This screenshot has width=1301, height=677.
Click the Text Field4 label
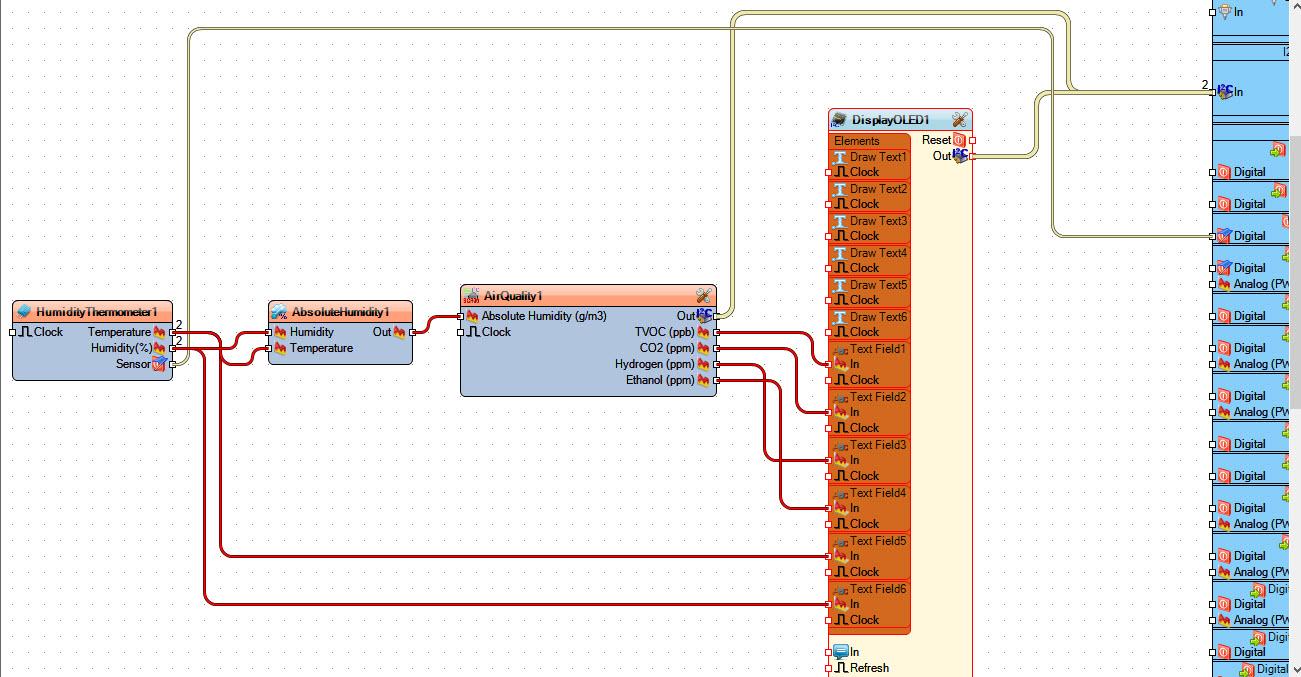[878, 493]
